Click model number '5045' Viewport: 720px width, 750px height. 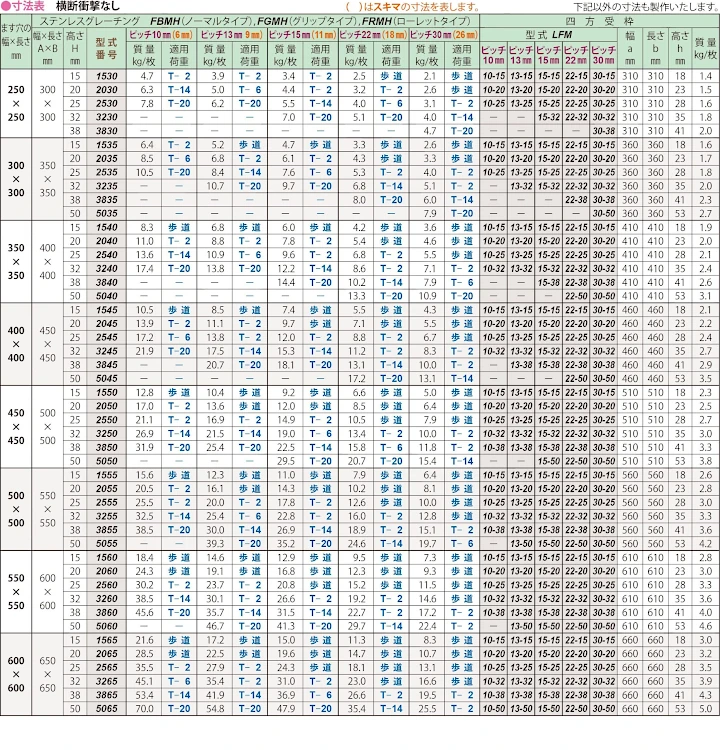pos(106,378)
